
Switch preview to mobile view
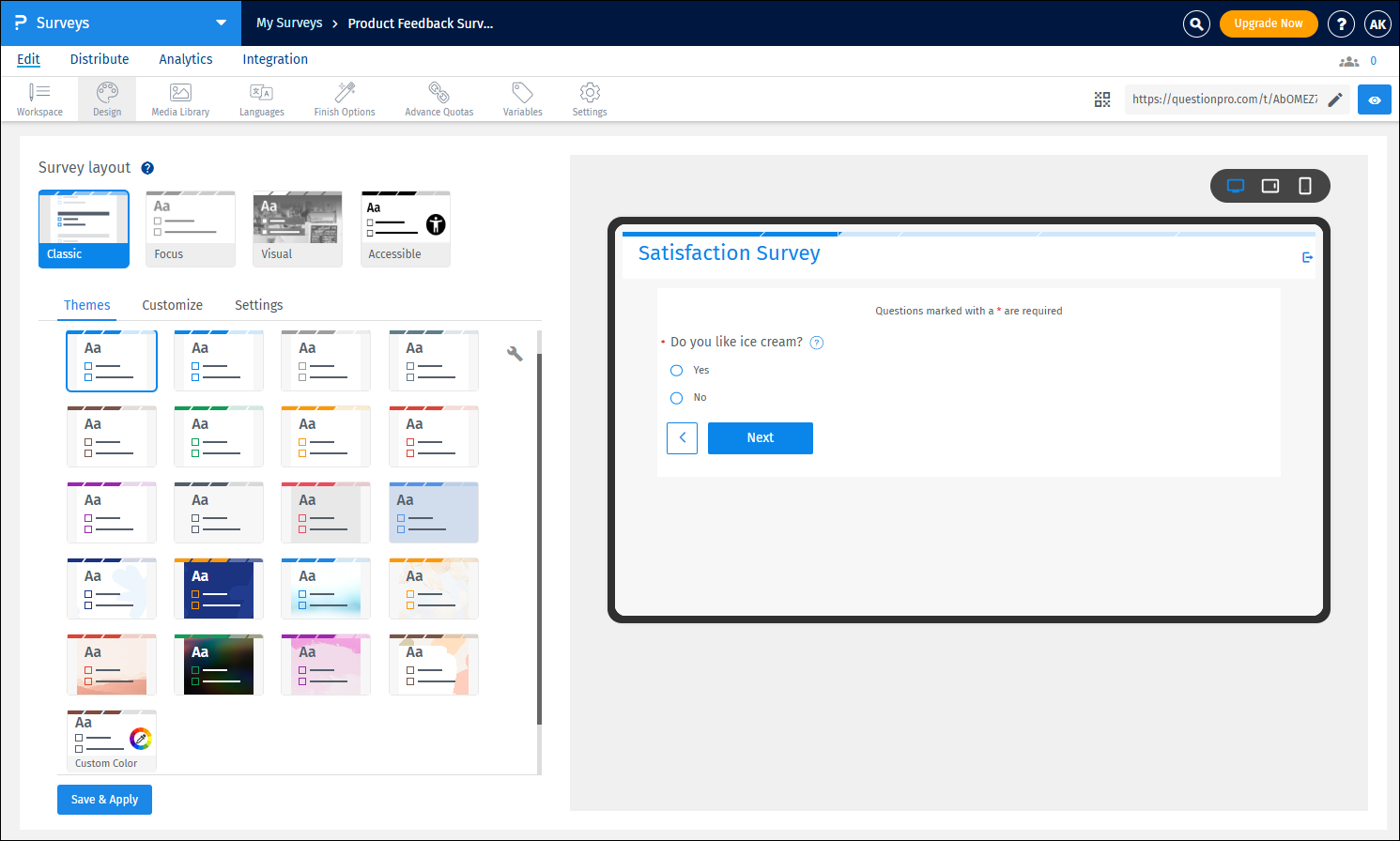[1305, 186]
